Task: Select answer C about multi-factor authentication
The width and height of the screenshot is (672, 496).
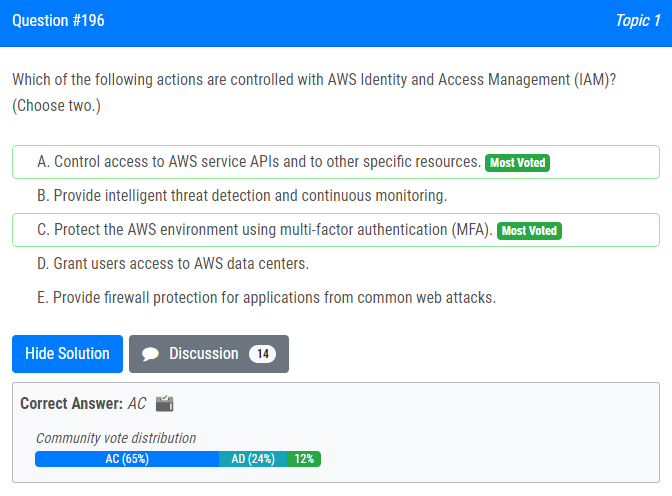Action: [x=336, y=230]
